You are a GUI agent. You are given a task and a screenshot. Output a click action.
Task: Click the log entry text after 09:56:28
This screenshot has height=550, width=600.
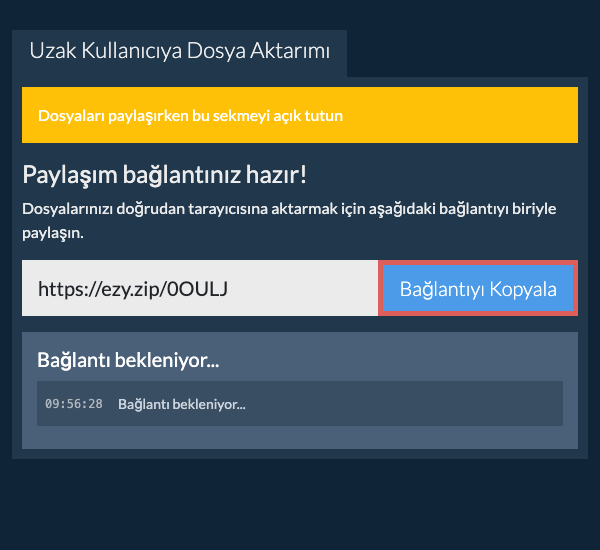point(182,404)
